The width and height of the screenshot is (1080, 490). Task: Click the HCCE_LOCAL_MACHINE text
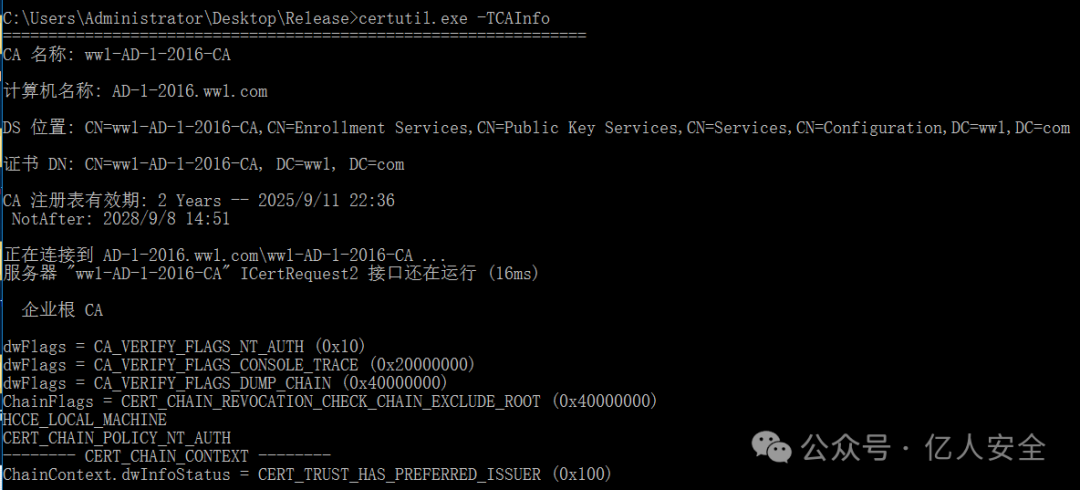[85, 419]
